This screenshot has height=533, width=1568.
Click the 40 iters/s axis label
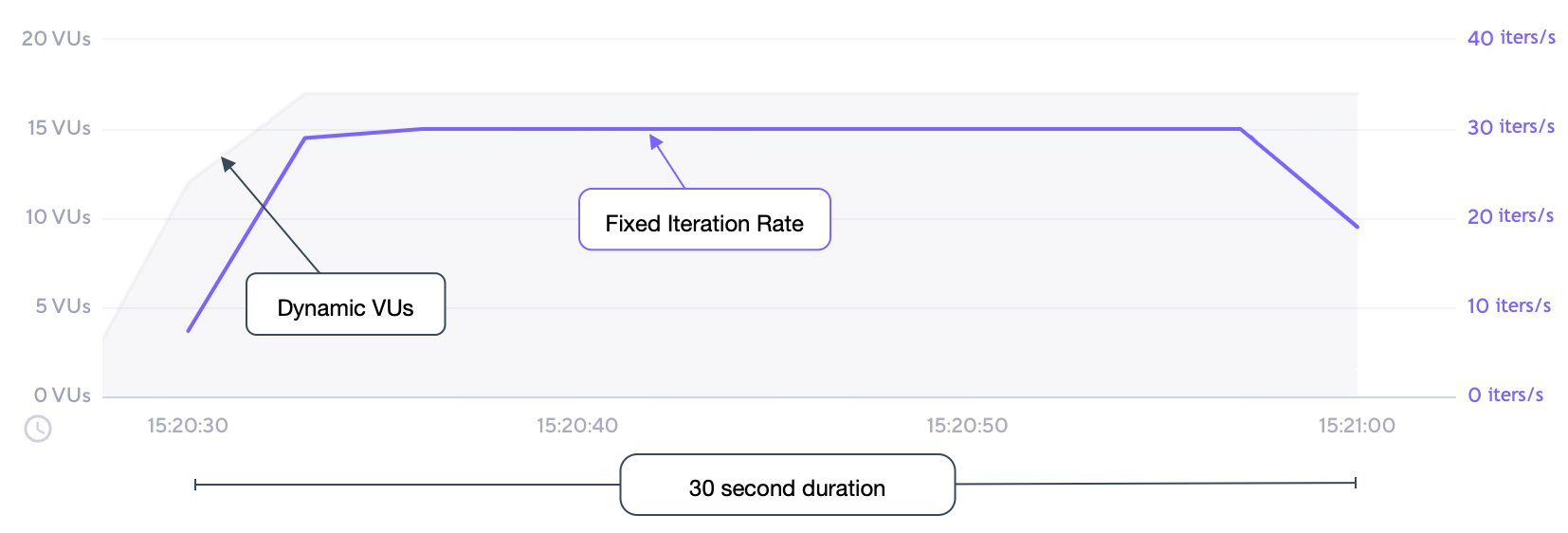(x=1511, y=38)
